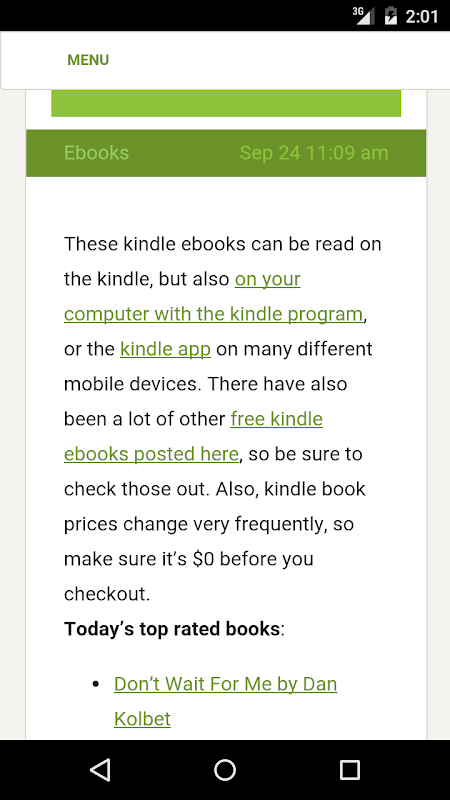Tap "Today's top rated books" heading
This screenshot has width=450, height=800.
(171, 629)
